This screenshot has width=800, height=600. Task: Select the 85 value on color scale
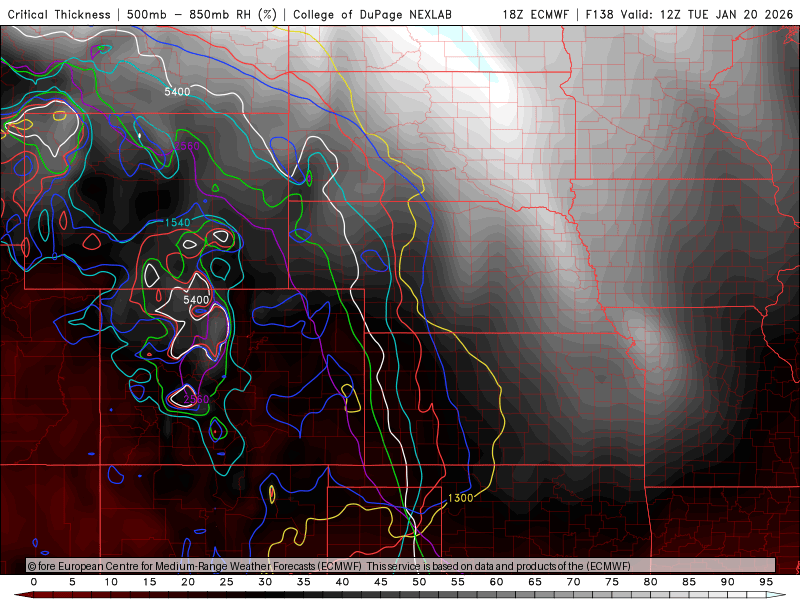pyautogui.click(x=689, y=582)
